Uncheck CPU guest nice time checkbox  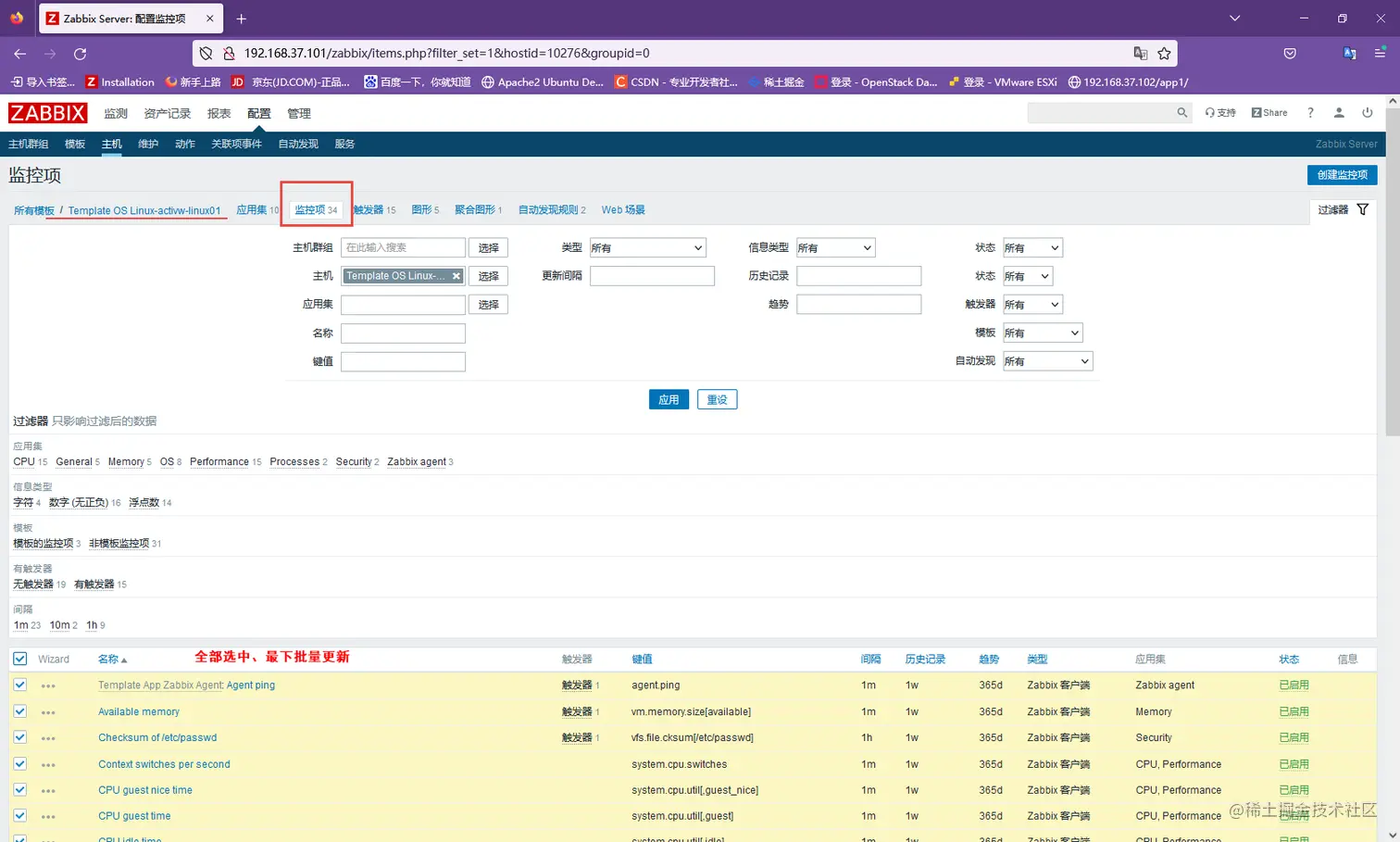(20, 790)
